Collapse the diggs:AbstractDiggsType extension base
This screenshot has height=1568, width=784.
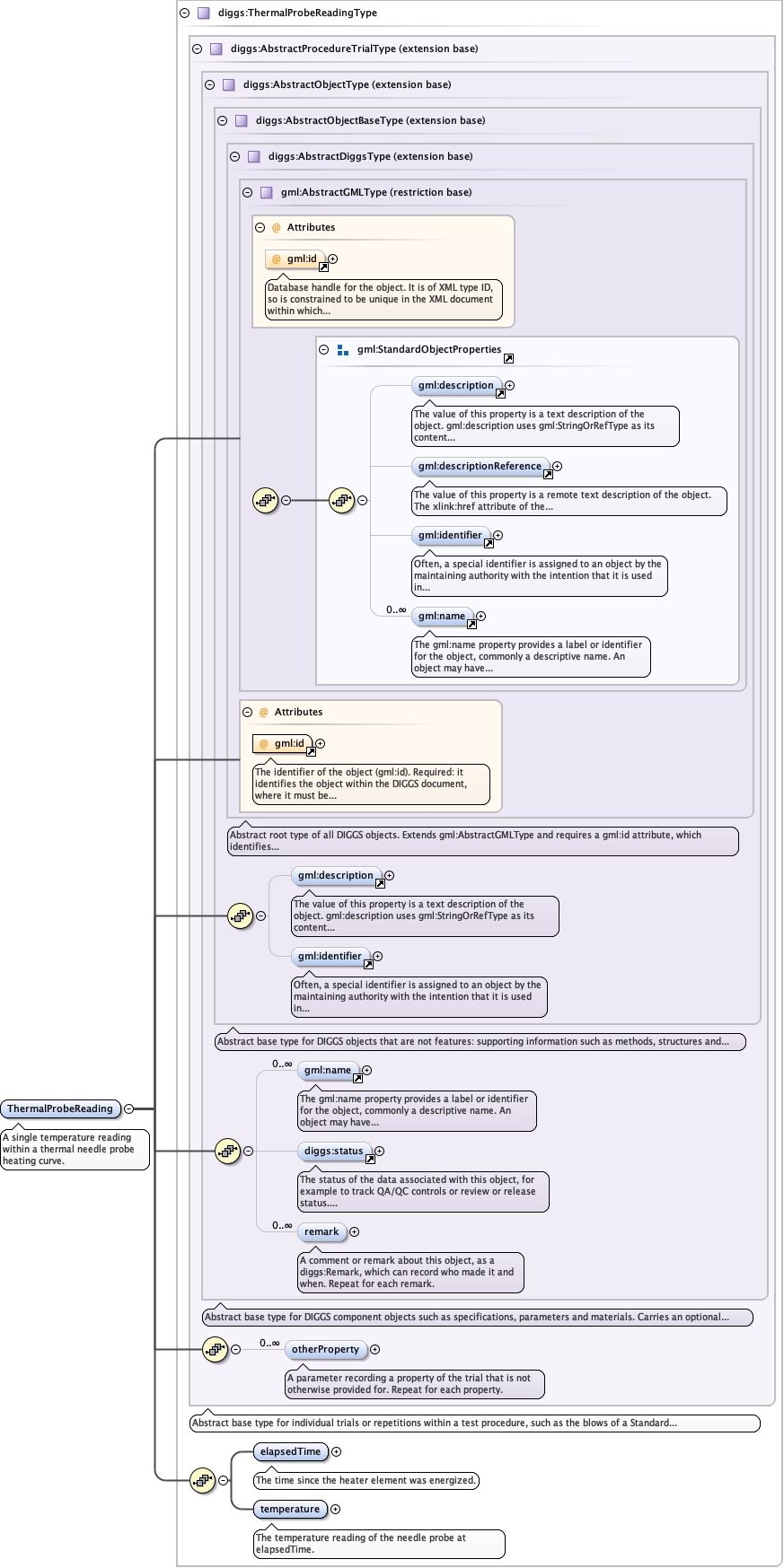(235, 157)
